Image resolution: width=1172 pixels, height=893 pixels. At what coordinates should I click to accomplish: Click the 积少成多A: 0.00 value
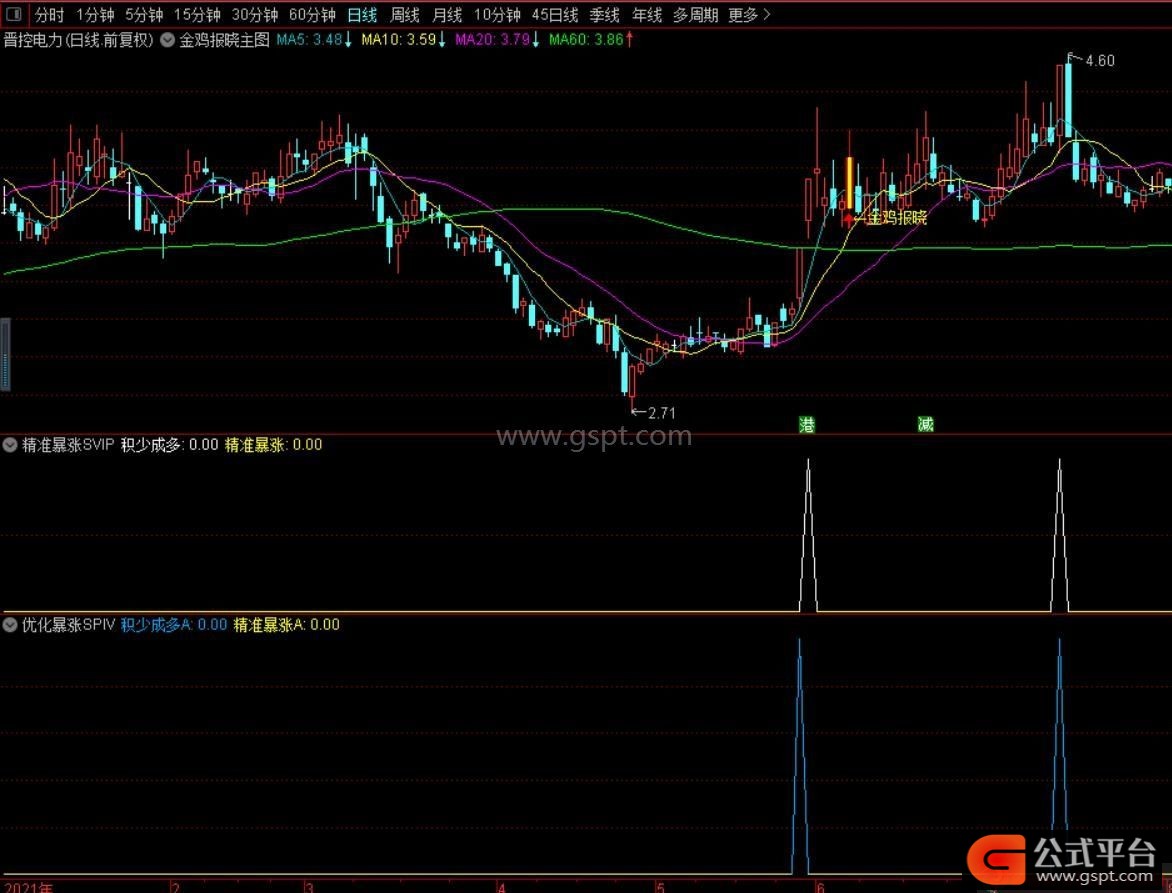coord(174,625)
